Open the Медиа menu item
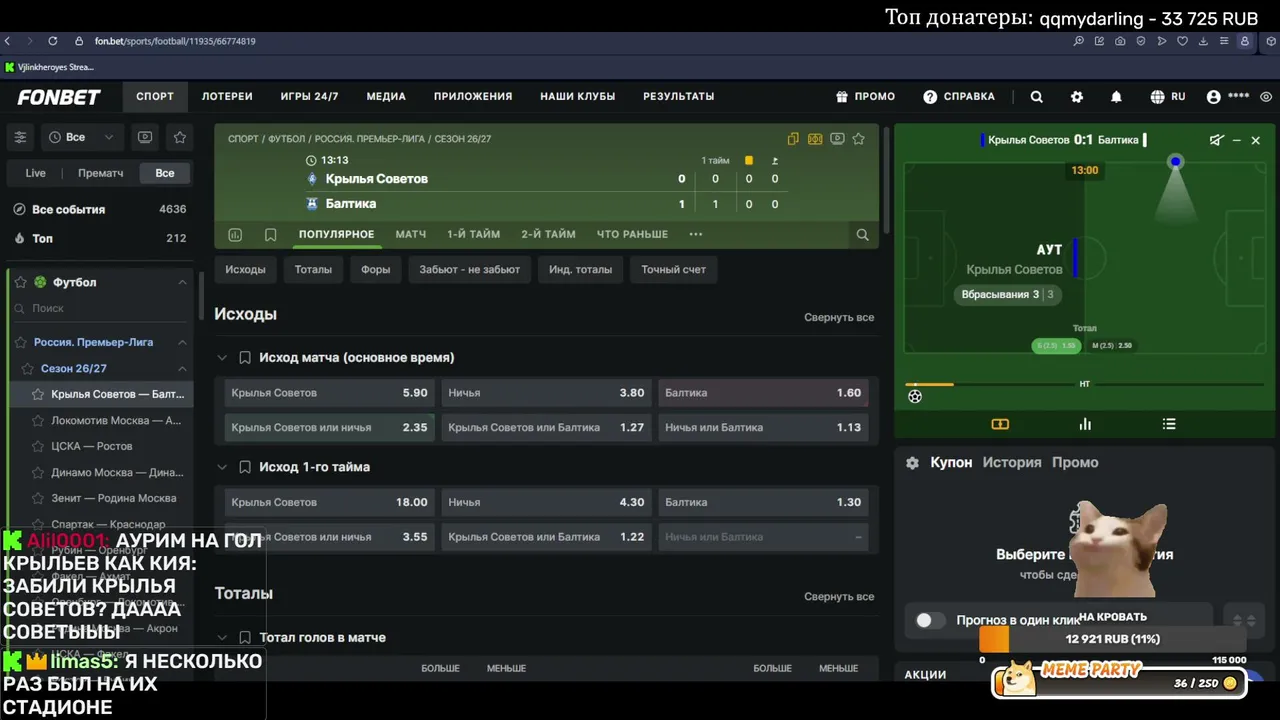The height and width of the screenshot is (720, 1280). (x=386, y=97)
